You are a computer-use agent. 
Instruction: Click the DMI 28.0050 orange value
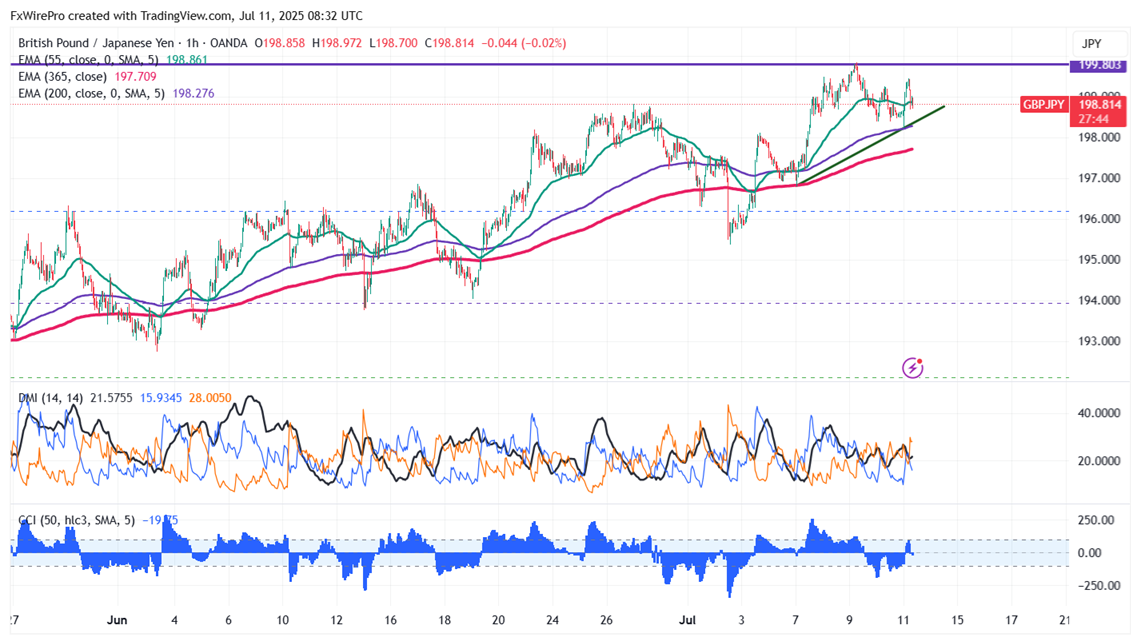[210, 398]
